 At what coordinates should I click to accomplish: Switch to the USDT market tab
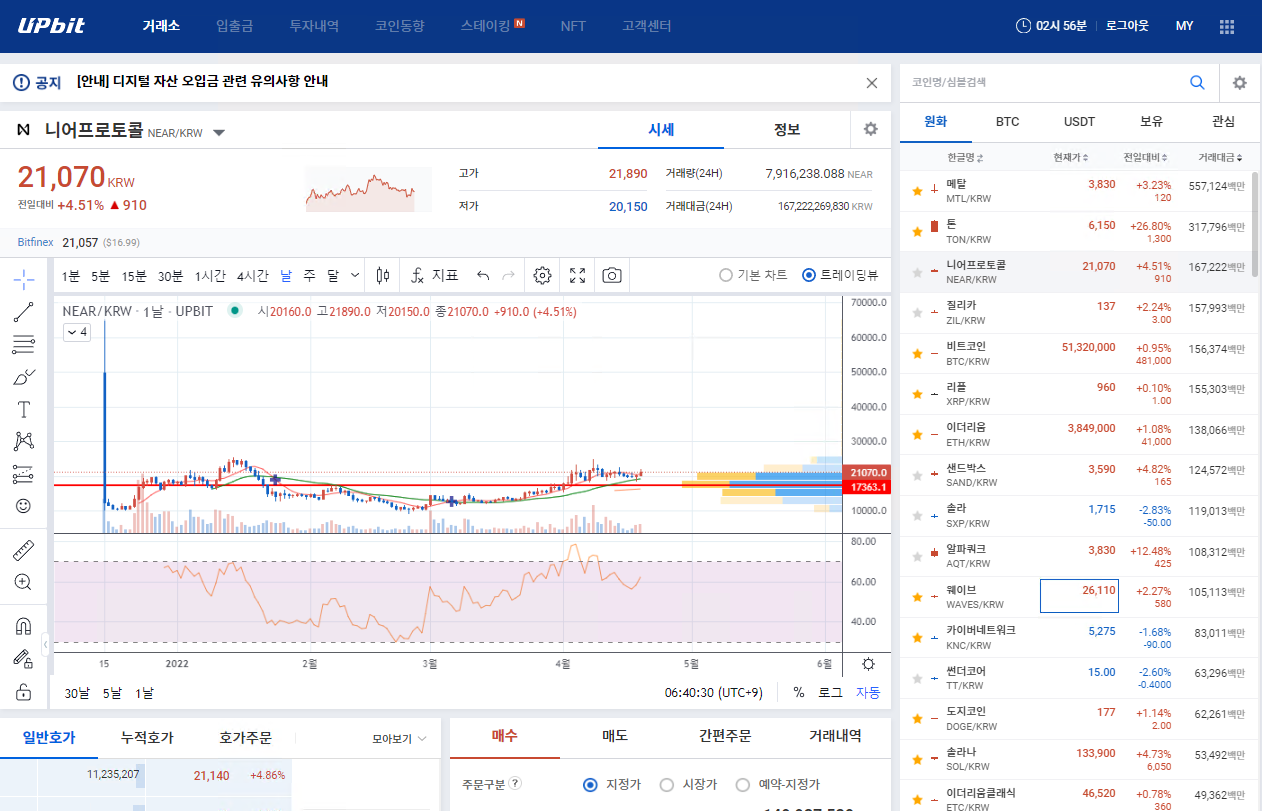point(1079,122)
